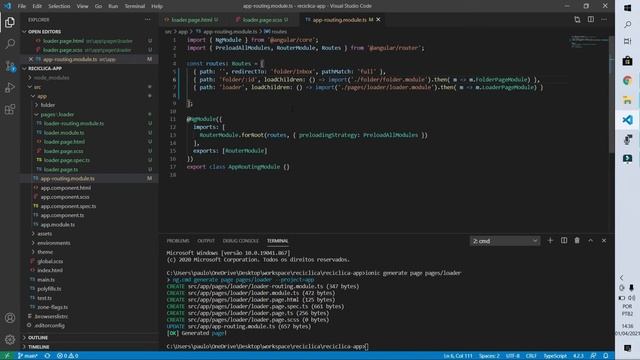Open Explorer more actions ellipsis
The width and height of the screenshot is (640, 360).
point(147,20)
